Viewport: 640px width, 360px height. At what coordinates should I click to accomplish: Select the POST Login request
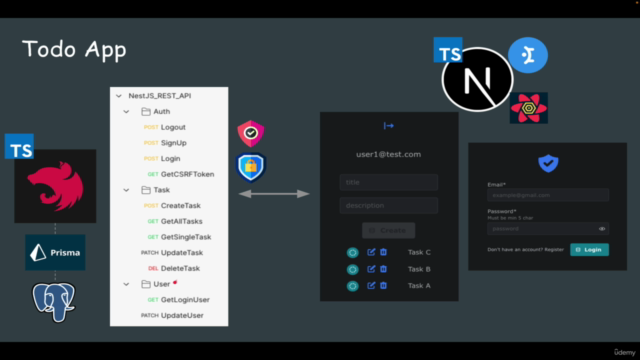pos(162,158)
